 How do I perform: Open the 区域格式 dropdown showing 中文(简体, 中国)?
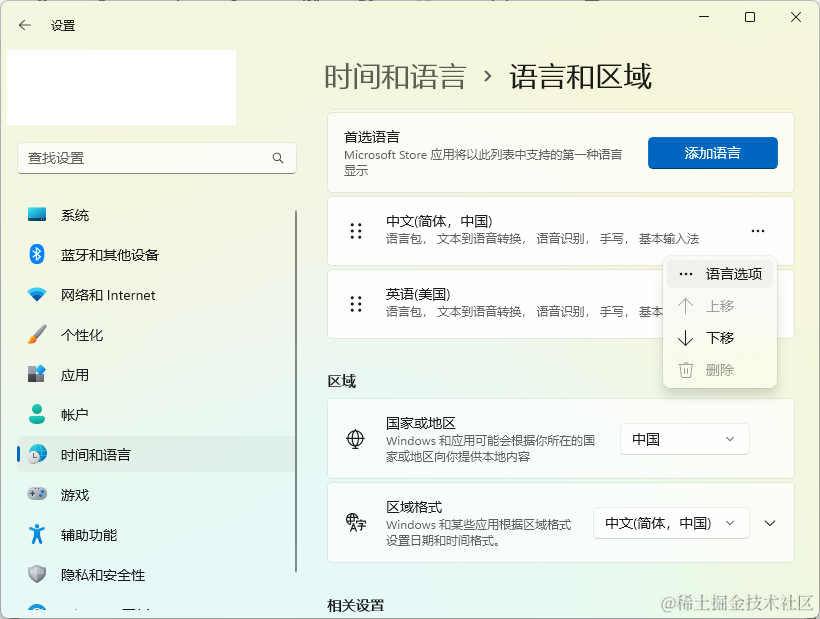[670, 522]
